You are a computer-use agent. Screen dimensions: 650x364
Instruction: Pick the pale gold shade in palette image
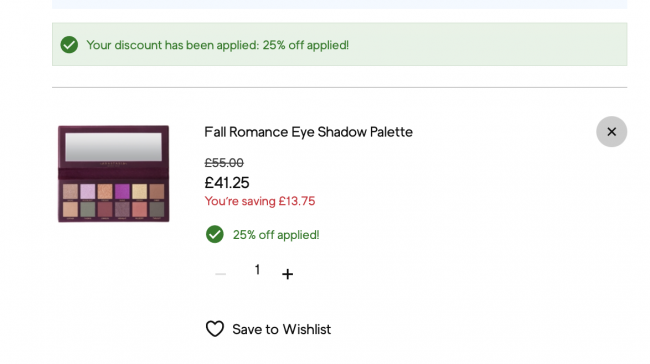pos(139,192)
